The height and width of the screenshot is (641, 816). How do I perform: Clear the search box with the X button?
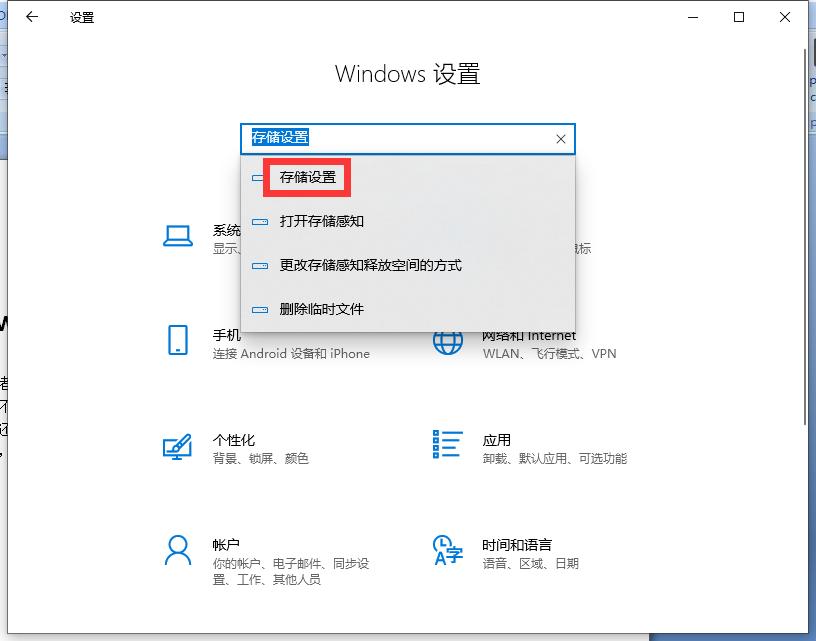[560, 139]
